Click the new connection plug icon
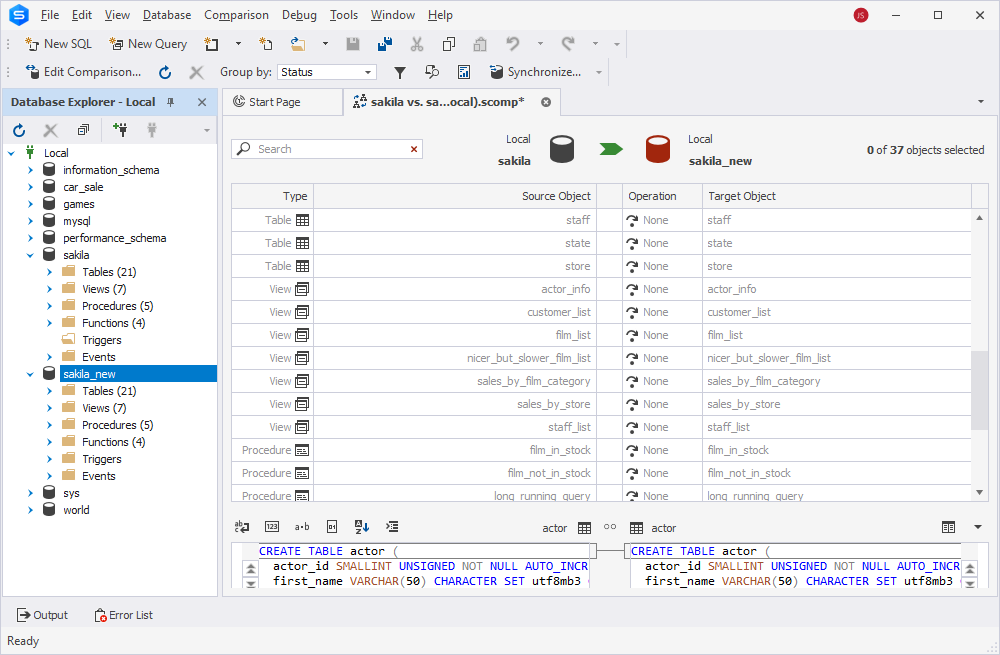This screenshot has width=1000, height=655. tap(120, 130)
